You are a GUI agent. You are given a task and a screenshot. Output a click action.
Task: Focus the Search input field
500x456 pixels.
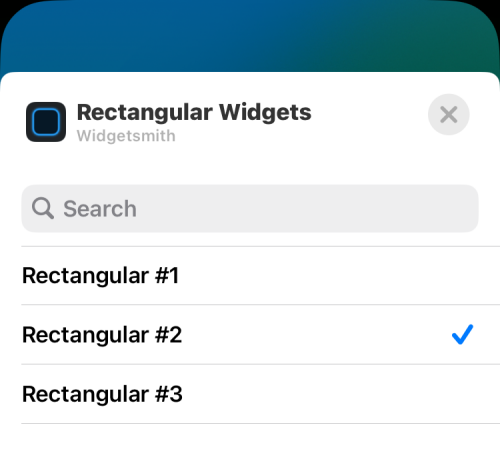250,208
